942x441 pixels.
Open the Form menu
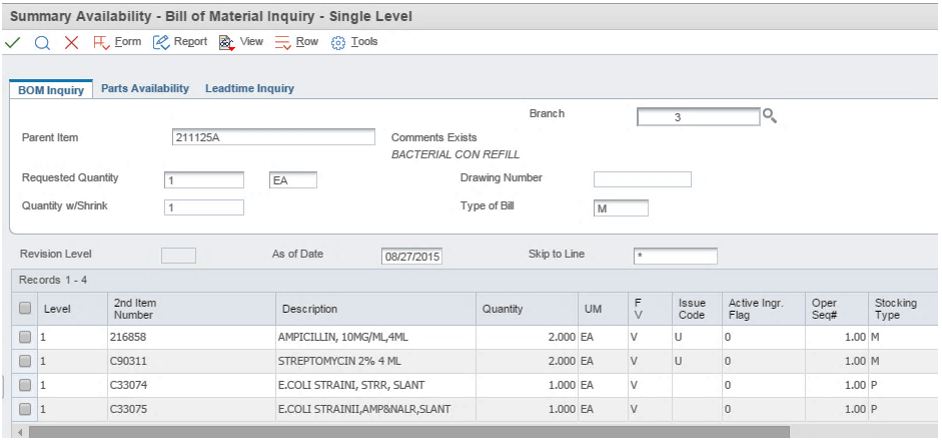127,41
